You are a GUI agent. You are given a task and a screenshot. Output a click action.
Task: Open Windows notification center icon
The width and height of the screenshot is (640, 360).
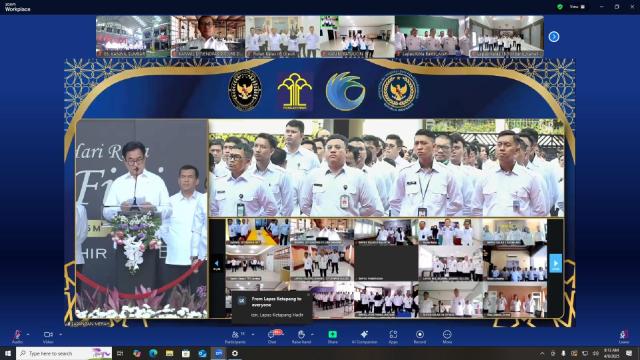[629, 353]
